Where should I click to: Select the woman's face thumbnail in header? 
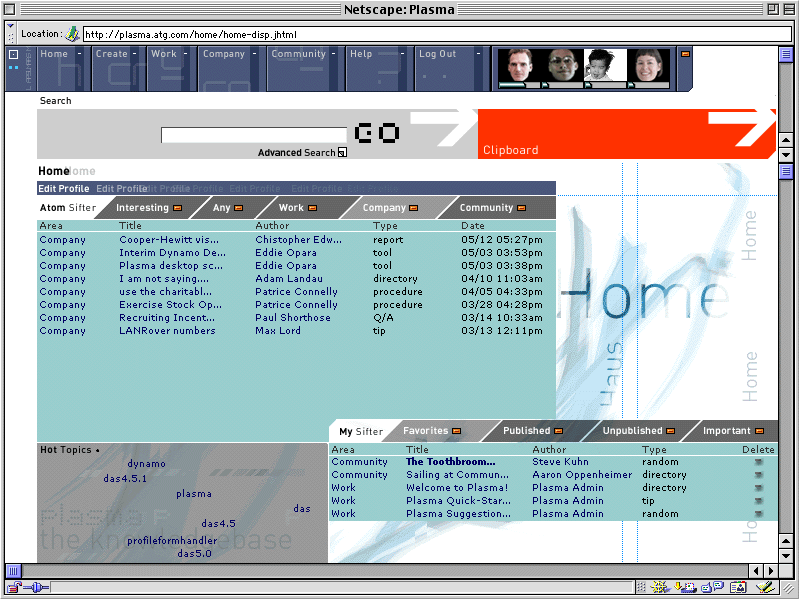click(x=648, y=65)
